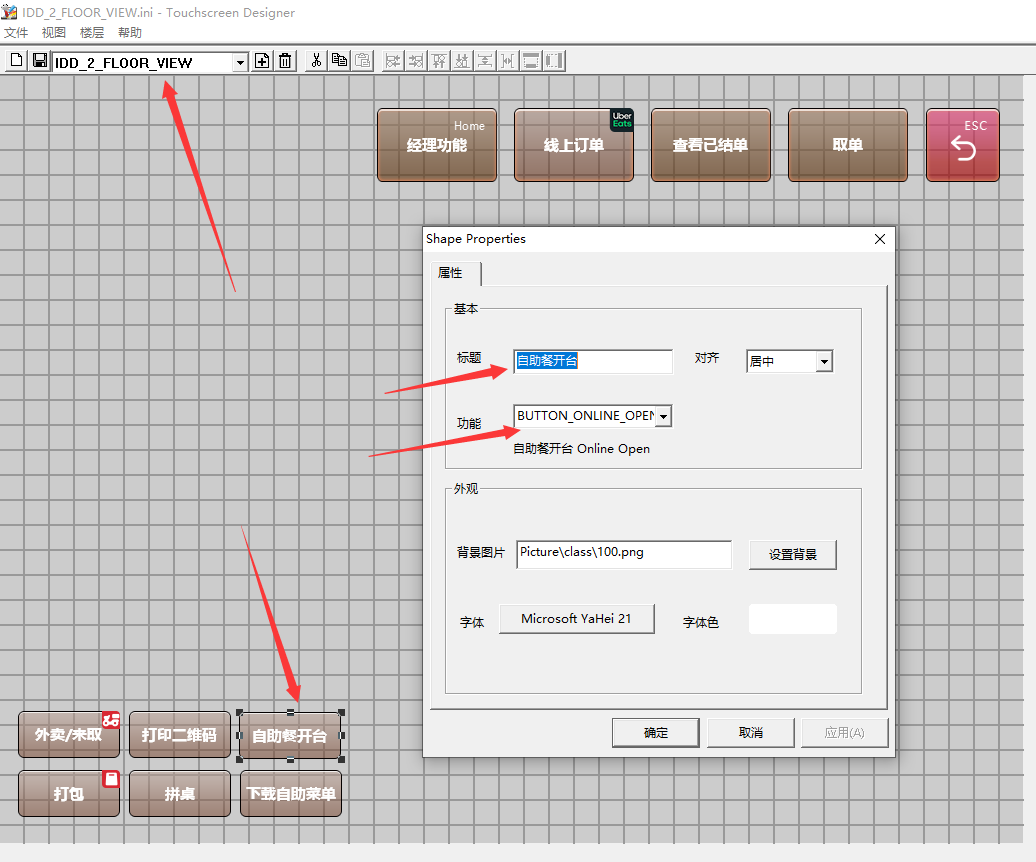This screenshot has height=862, width=1036.
Task: Click the Microsoft YaHei 21 font button
Action: pyautogui.click(x=577, y=619)
